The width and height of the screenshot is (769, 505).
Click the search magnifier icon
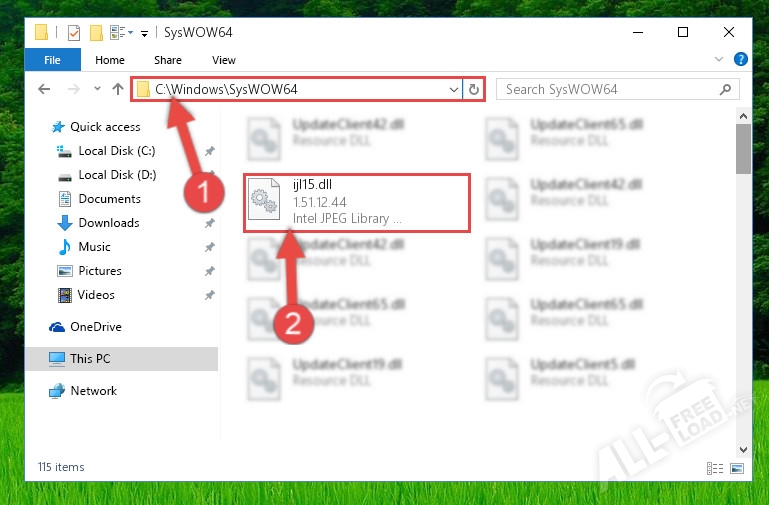tap(725, 90)
